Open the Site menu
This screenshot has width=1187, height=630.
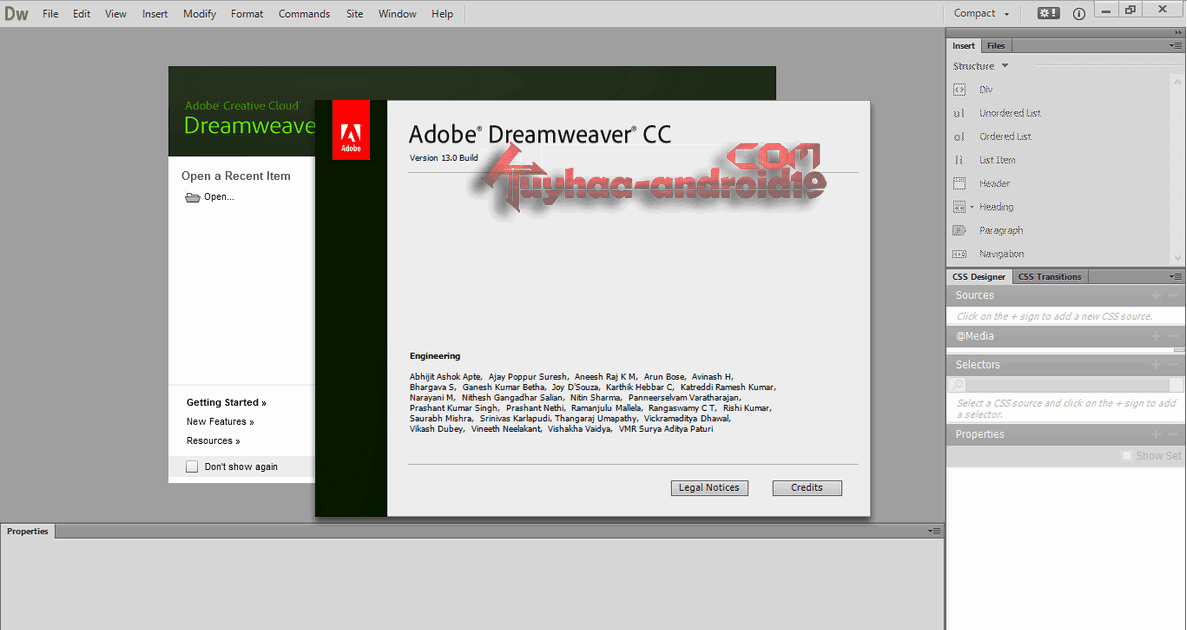coord(354,14)
